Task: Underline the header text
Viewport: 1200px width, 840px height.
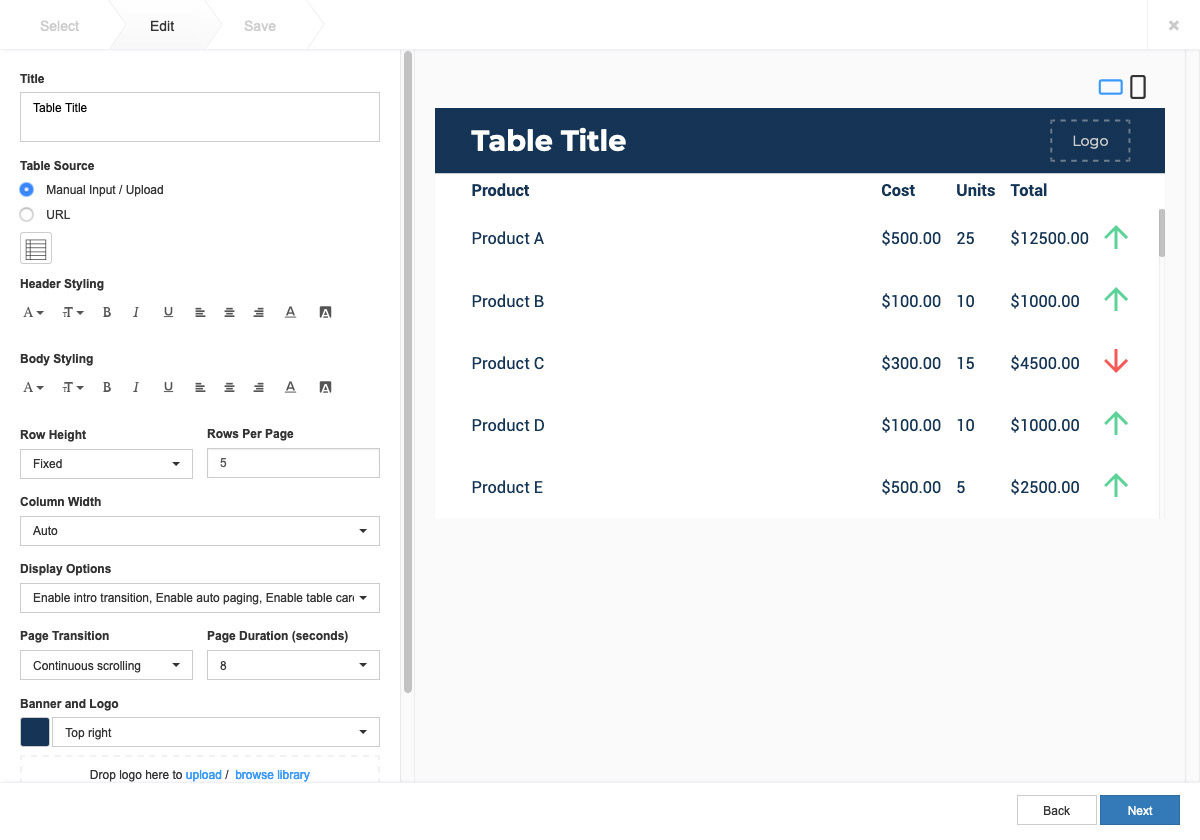Action: 168,311
